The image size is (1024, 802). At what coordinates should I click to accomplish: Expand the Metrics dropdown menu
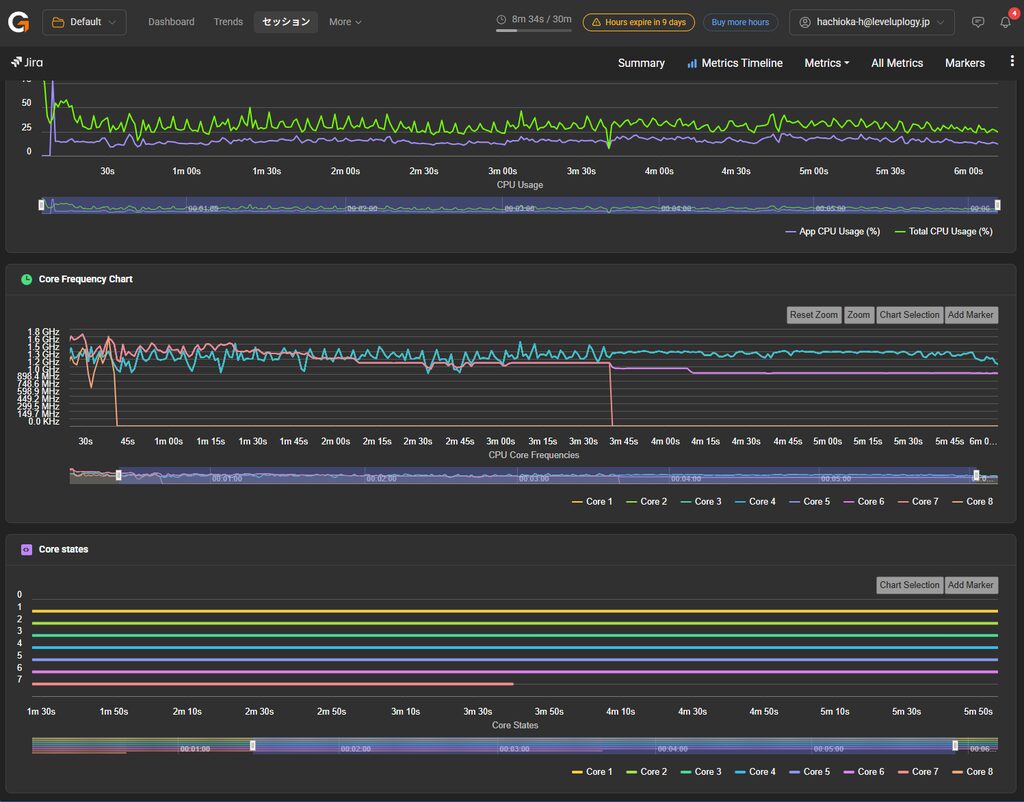tap(827, 63)
